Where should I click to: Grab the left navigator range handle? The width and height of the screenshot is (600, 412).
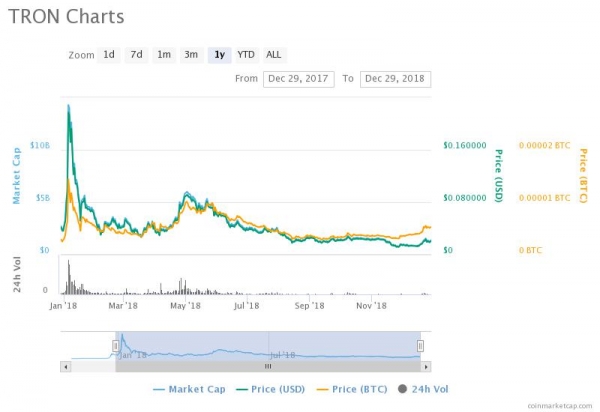[116, 346]
